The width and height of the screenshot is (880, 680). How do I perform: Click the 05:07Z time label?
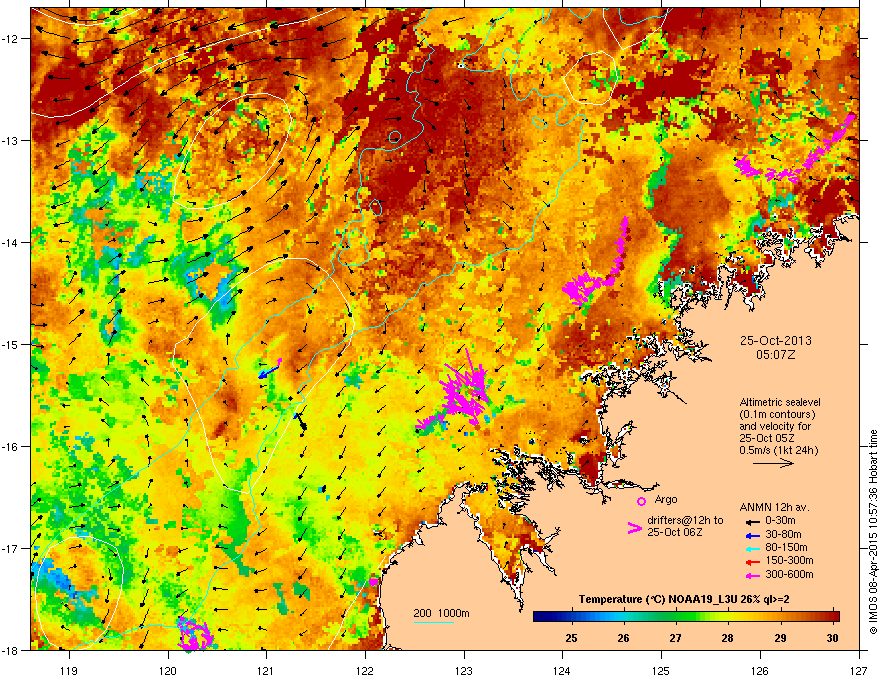pos(776,355)
